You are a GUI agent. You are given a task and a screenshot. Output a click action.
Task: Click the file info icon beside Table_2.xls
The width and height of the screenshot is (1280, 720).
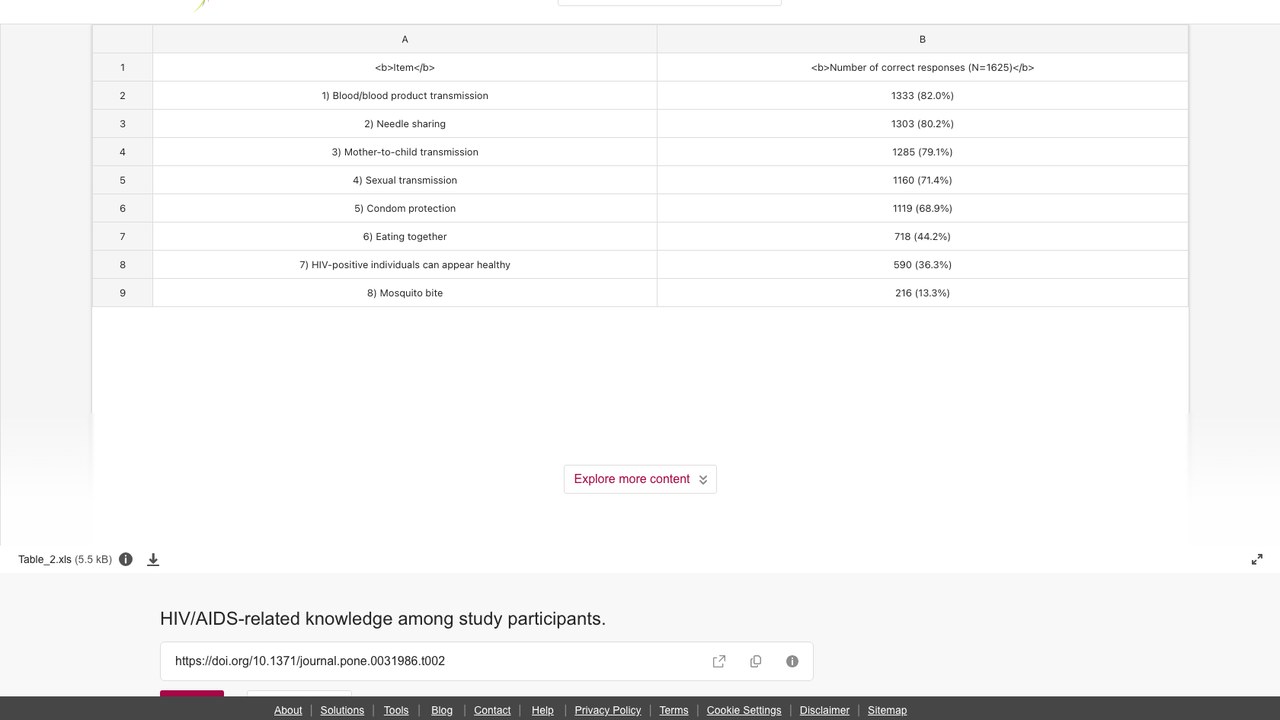126,559
